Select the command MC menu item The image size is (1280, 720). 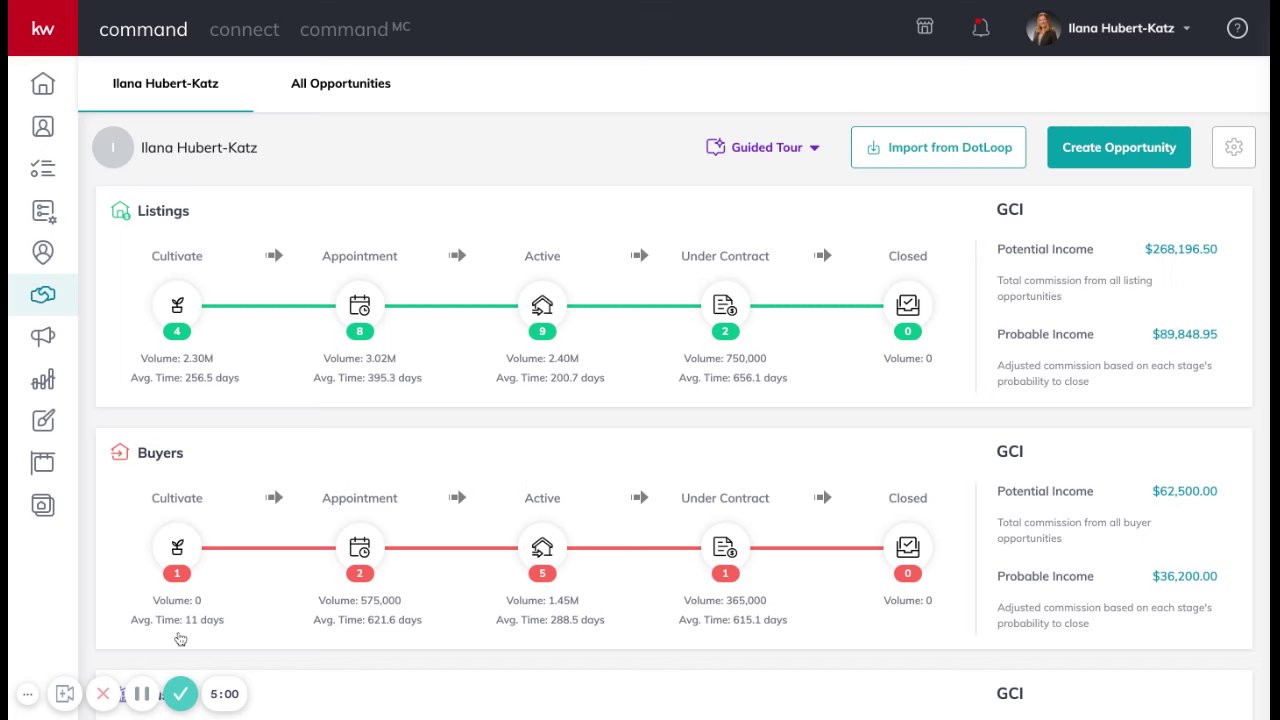(354, 29)
